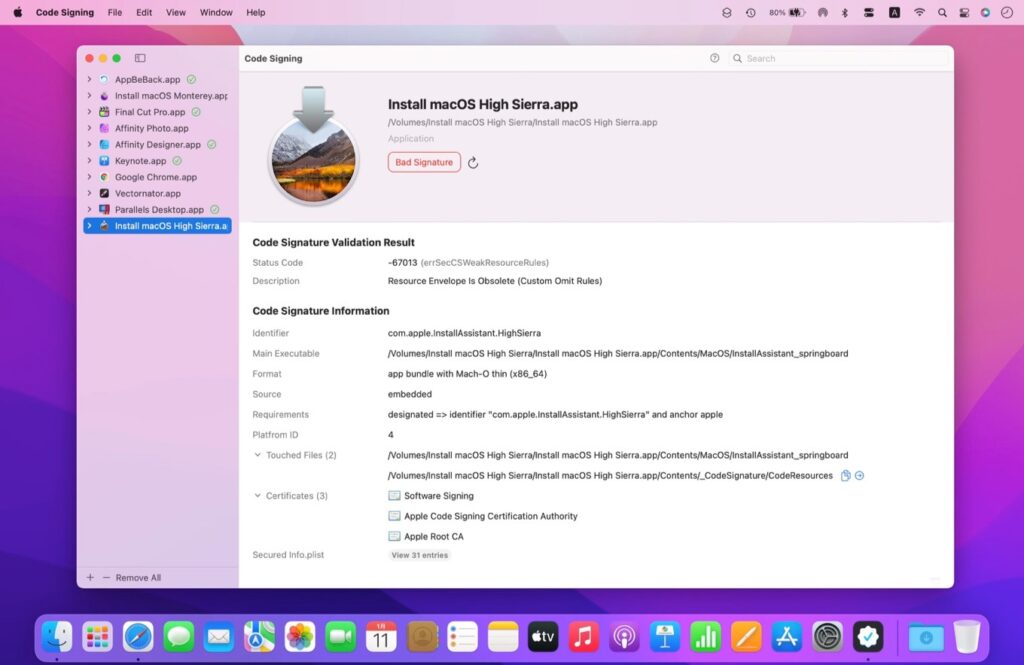
Task: Click View 31 entries for Secured Info.plist
Action: (x=420, y=555)
